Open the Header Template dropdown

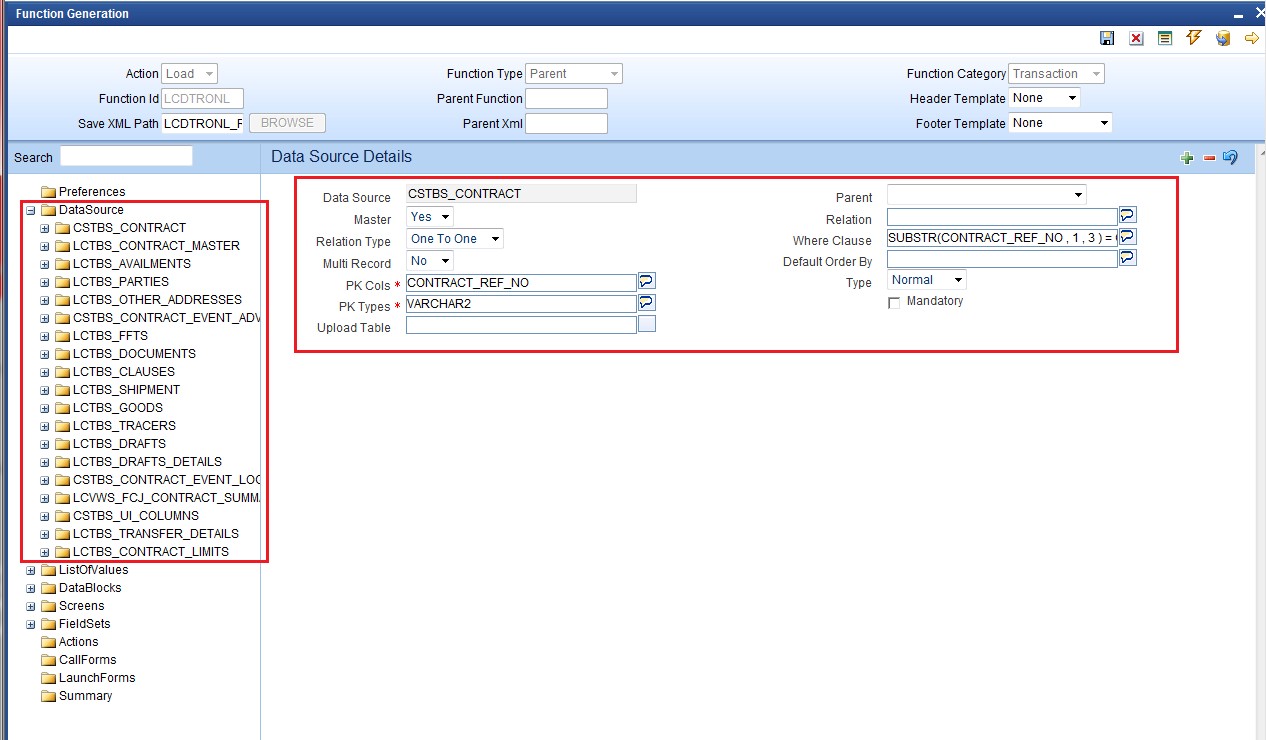[1045, 98]
